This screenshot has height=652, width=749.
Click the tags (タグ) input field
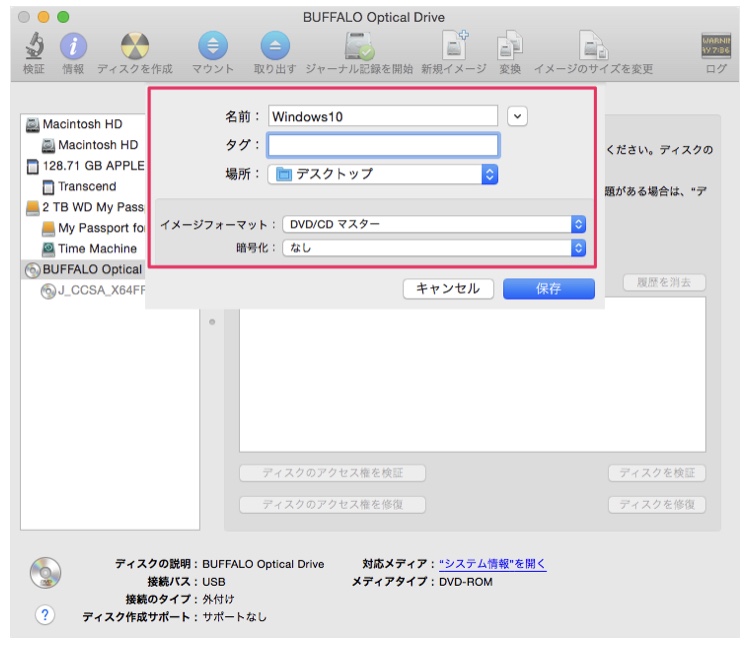382,145
